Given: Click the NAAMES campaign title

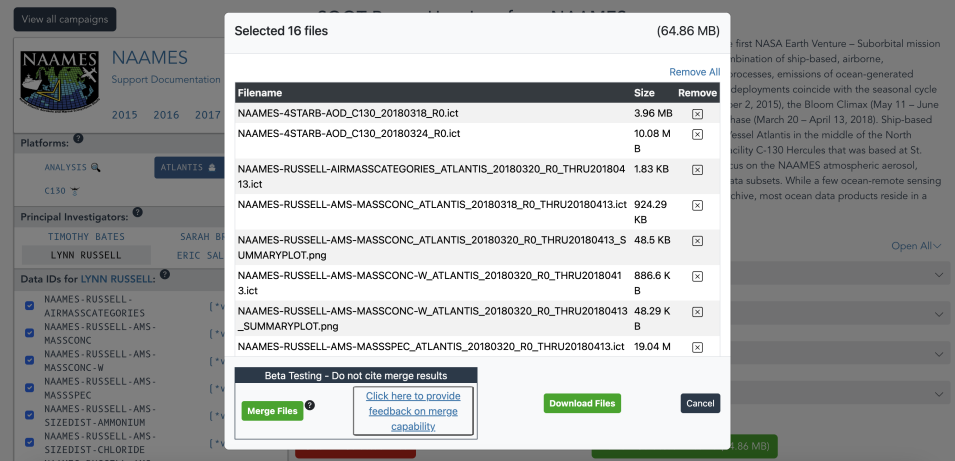Looking at the screenshot, I should [150, 58].
